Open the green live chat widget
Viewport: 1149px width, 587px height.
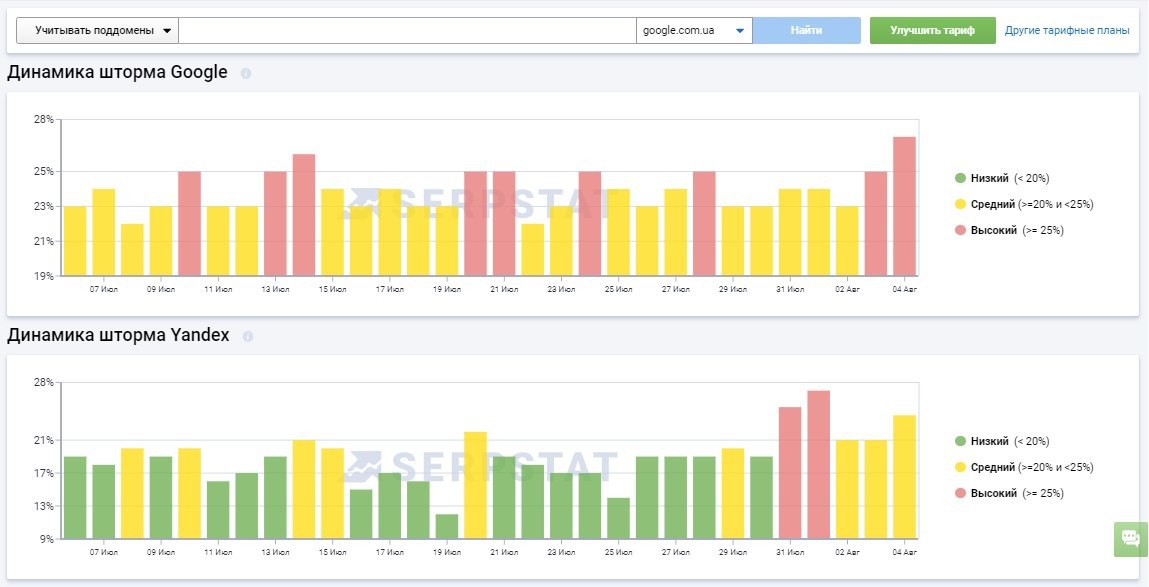click(x=1131, y=539)
